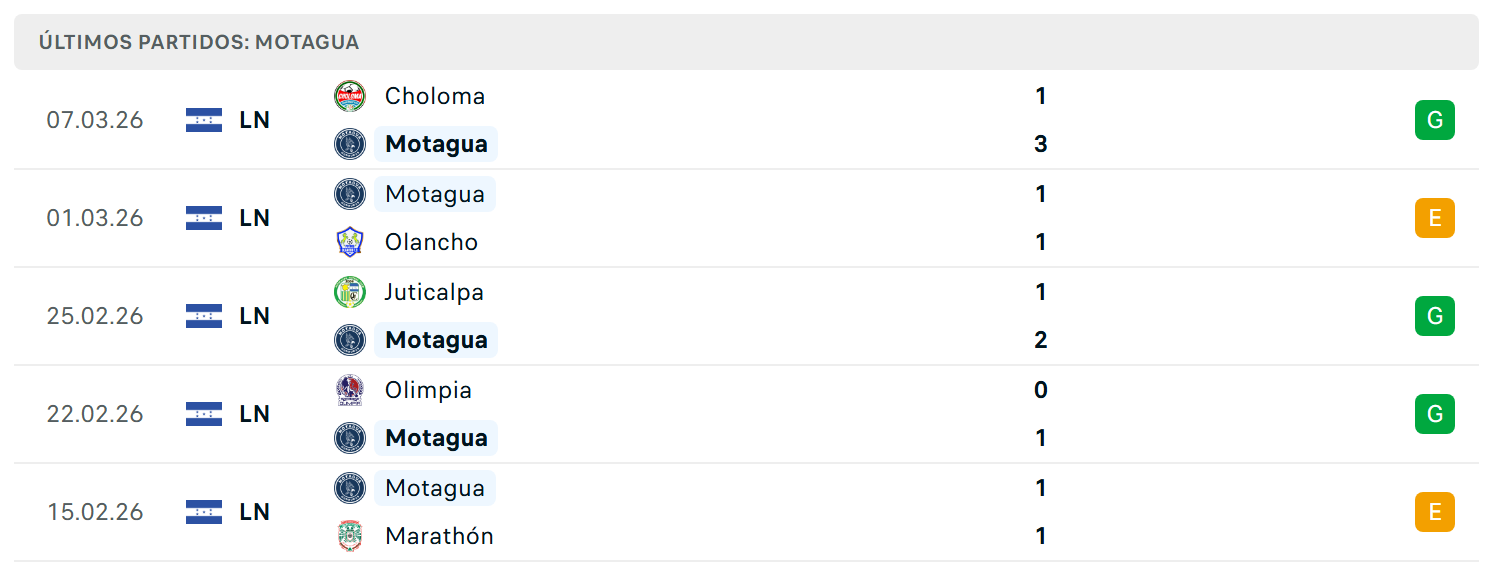
Task: Click Motagua crest in the Choloma match
Action: point(350,144)
